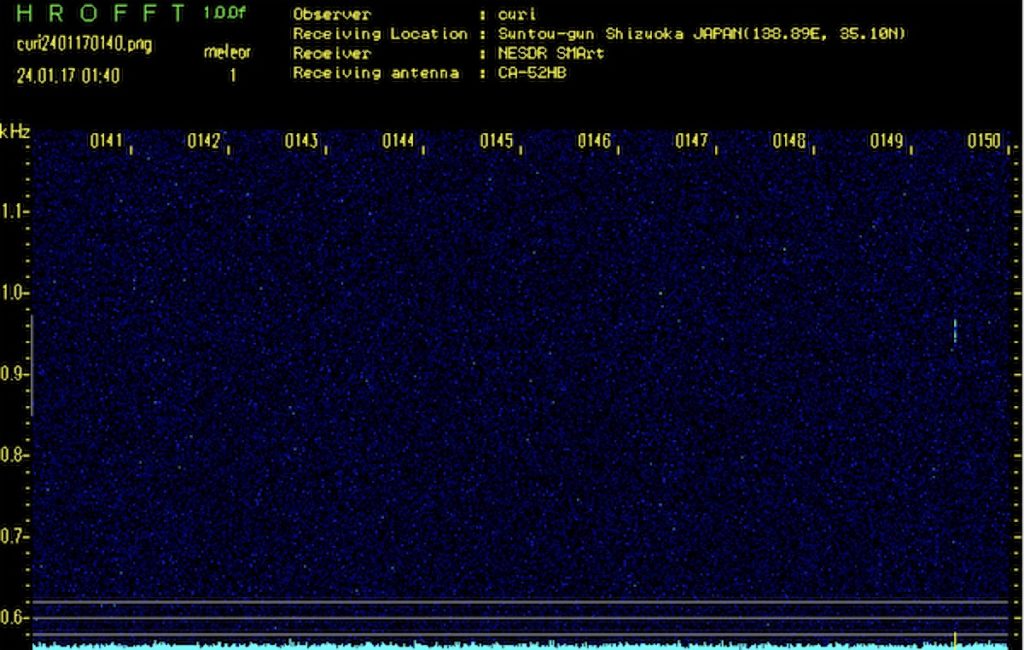Click the Receiving Location Shizuoka JAPAN text
The height and width of the screenshot is (650, 1024).
600,34
